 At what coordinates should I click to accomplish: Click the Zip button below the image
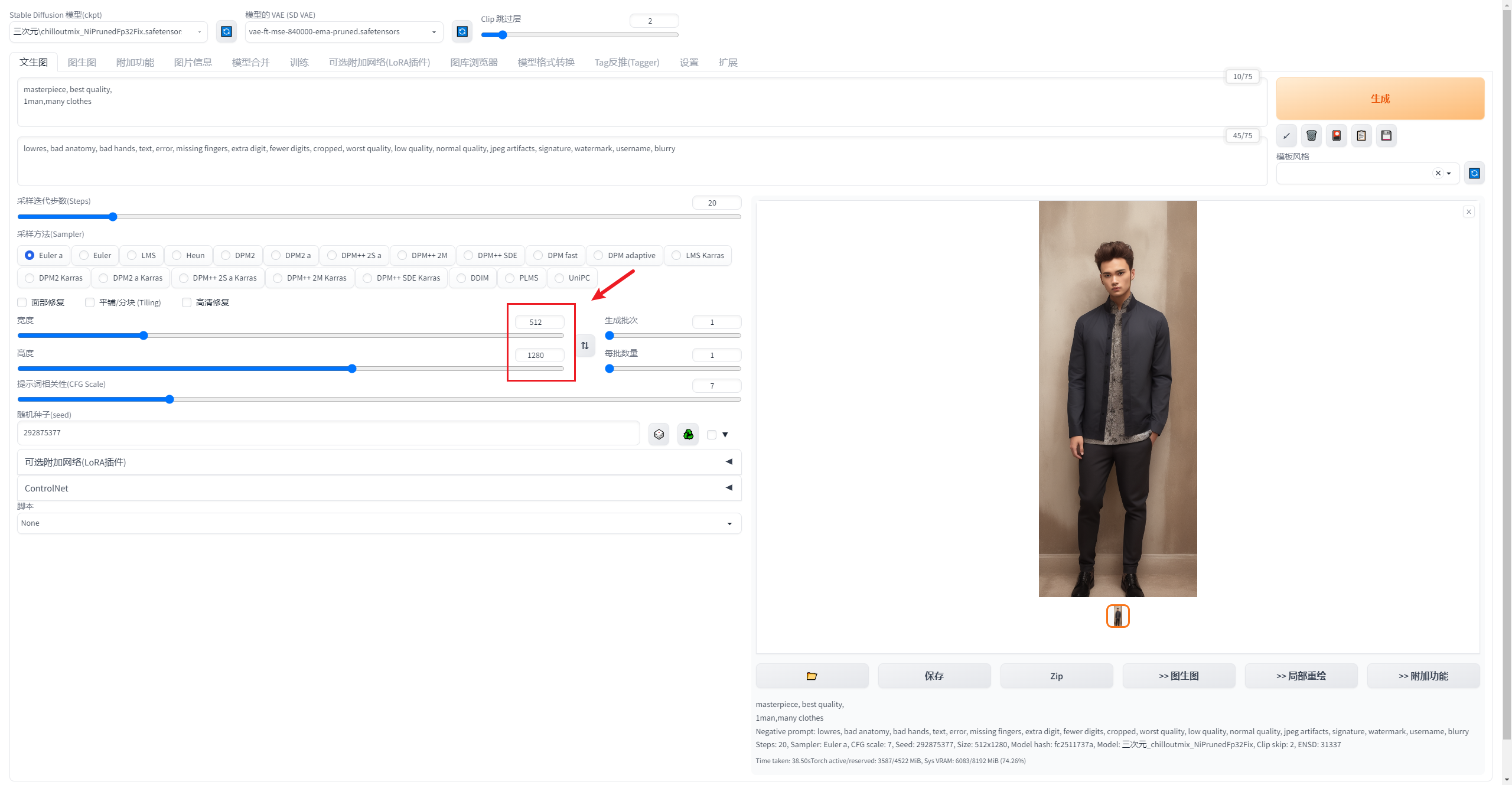(1056, 676)
